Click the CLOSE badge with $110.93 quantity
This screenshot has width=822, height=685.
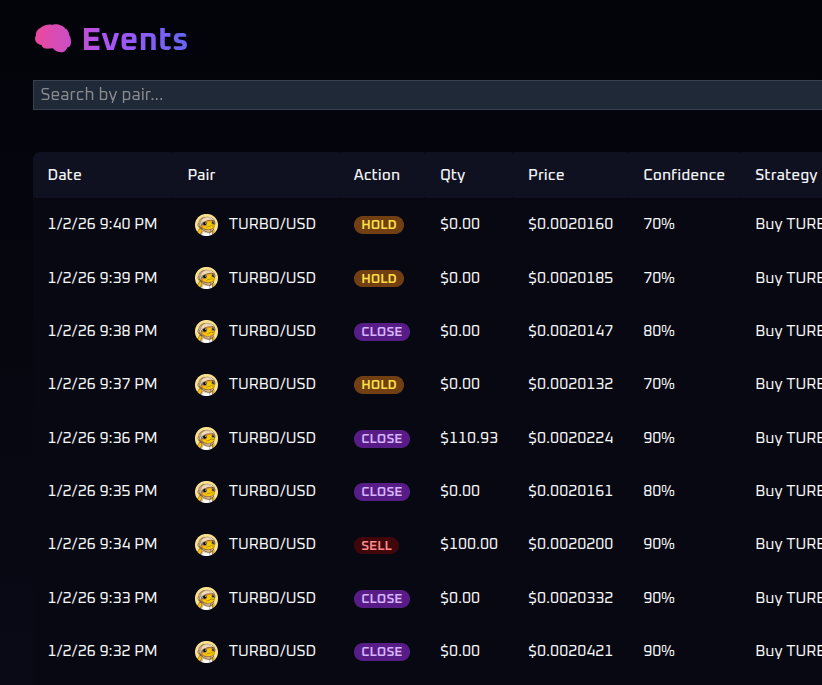pos(381,438)
